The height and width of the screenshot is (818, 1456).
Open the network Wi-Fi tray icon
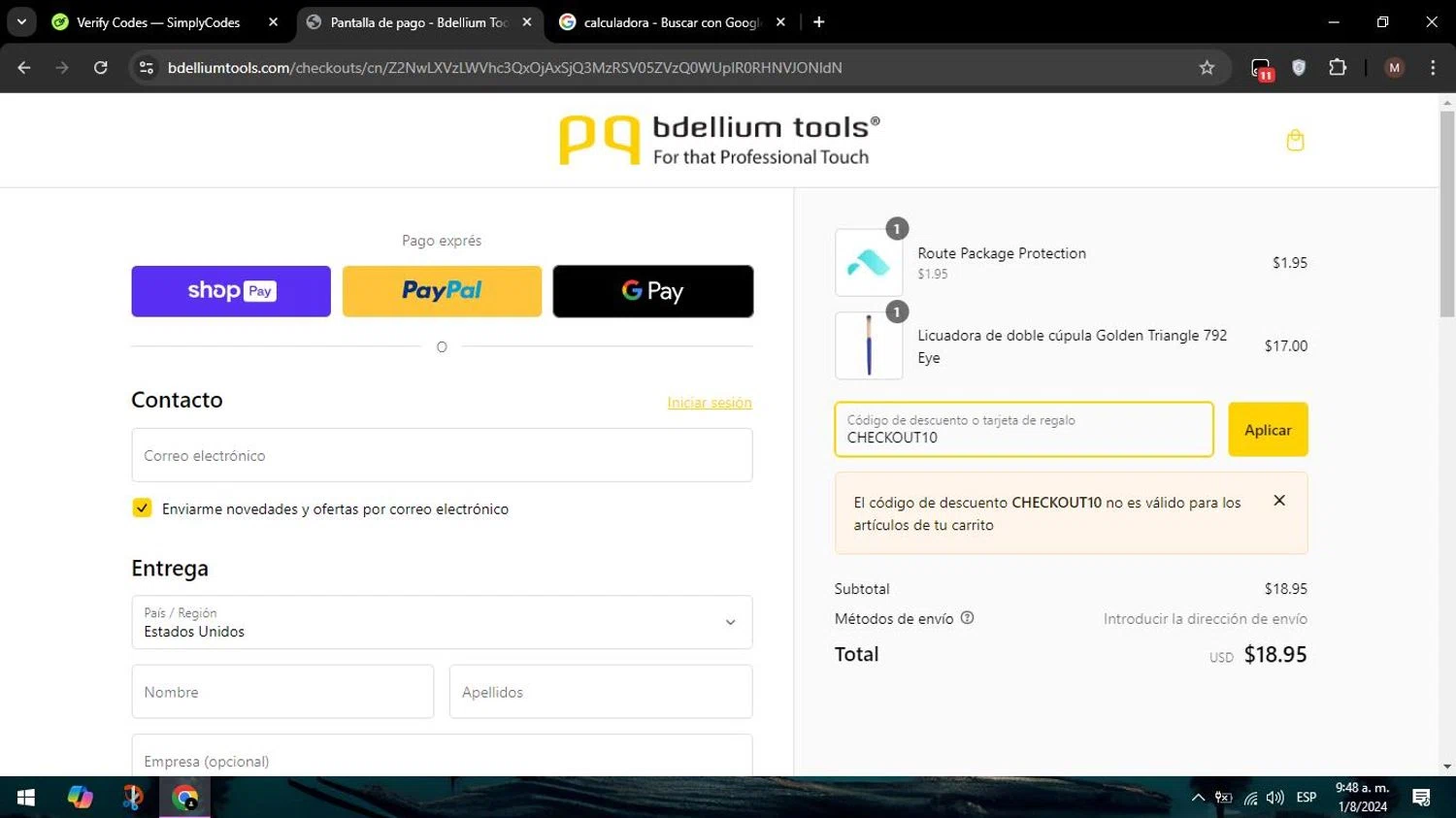(x=1250, y=798)
